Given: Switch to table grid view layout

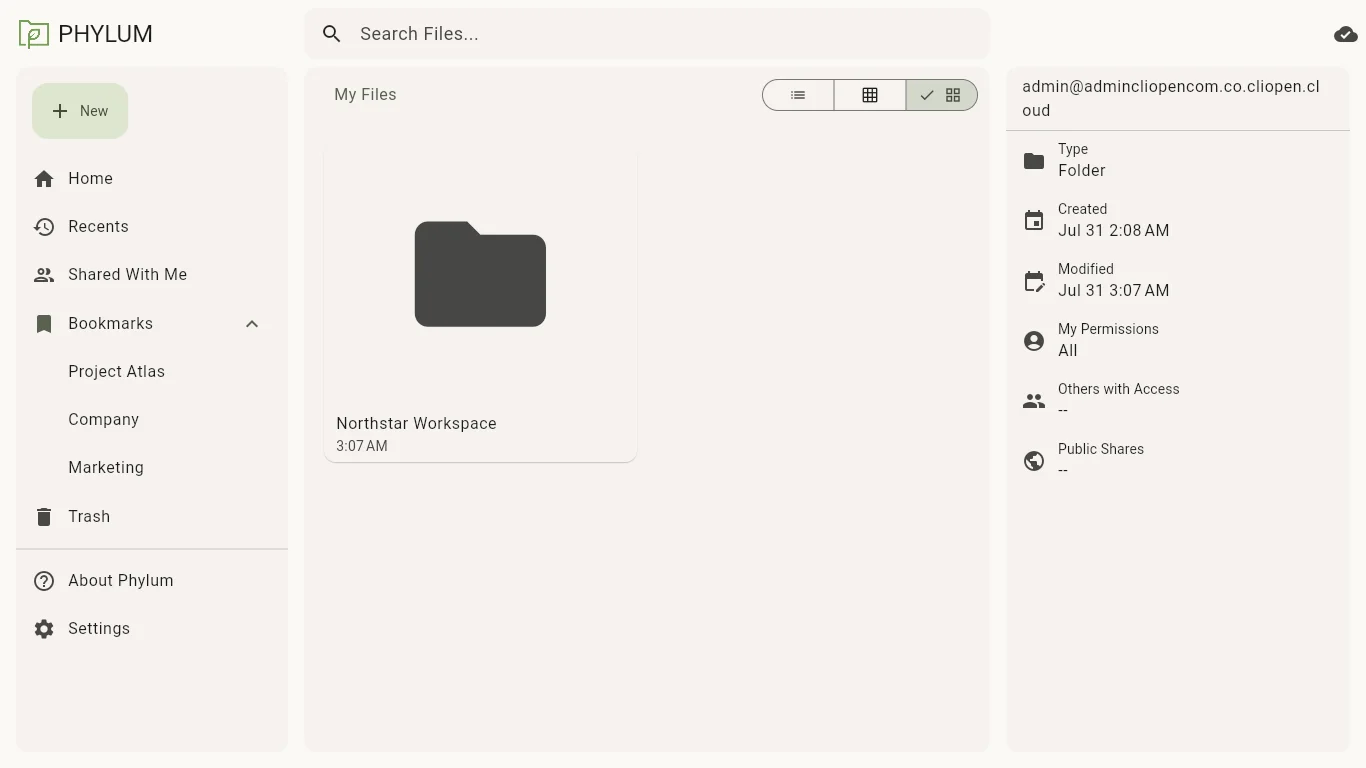Looking at the screenshot, I should click(870, 95).
